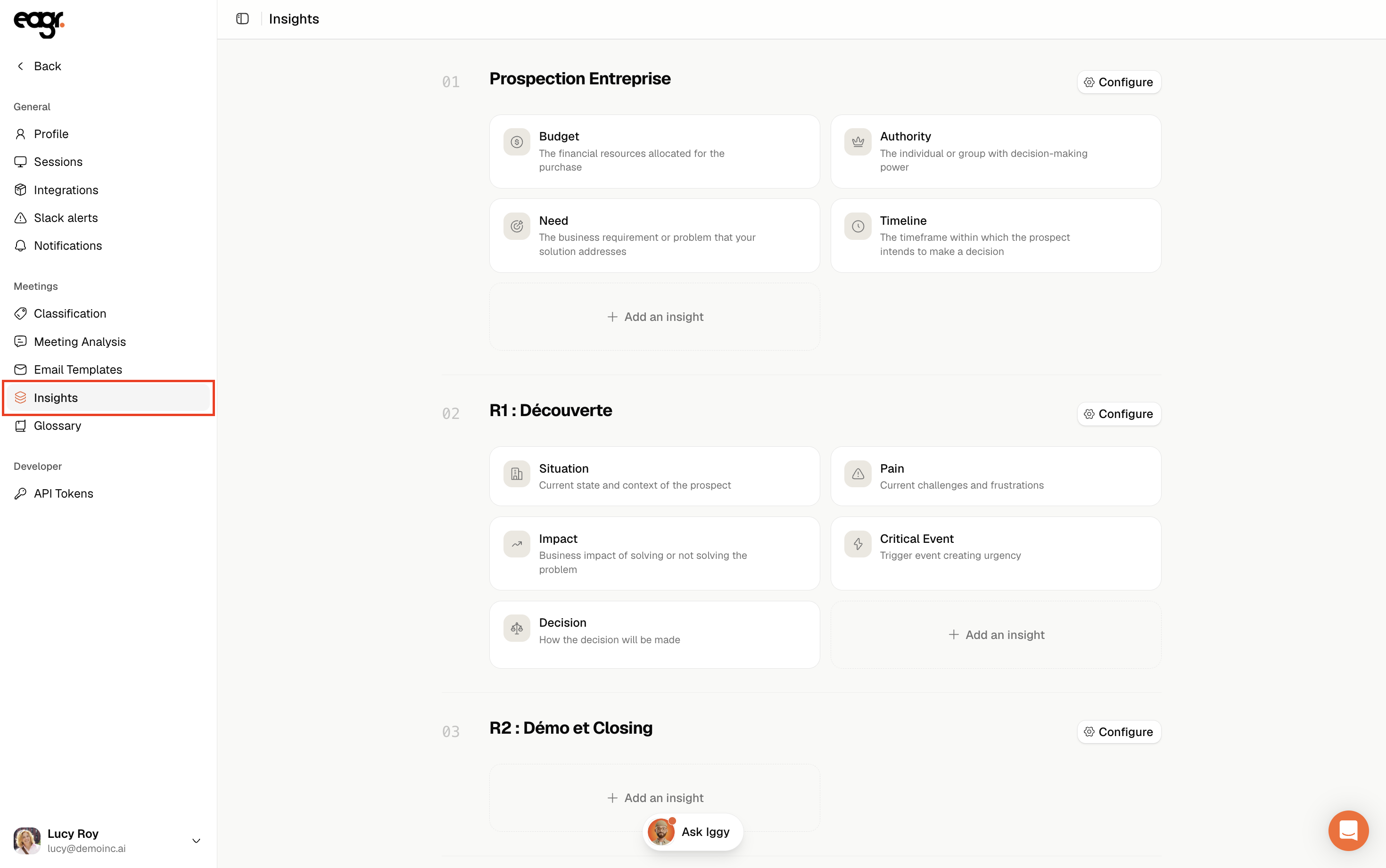Screen dimensions: 1386x868
Task: Click the Timeline clock icon
Action: tap(858, 226)
